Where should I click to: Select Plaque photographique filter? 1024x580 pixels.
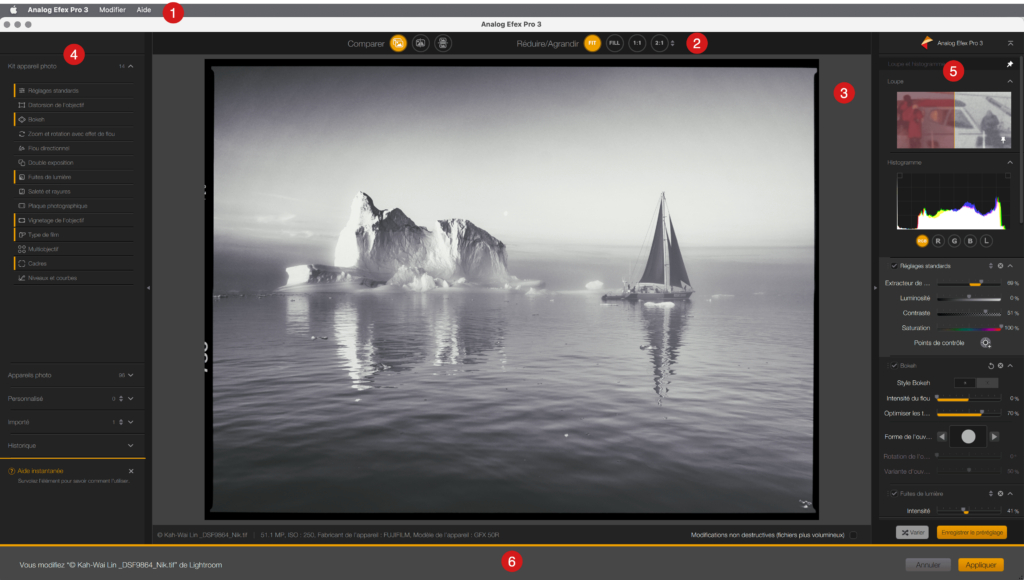click(74, 206)
